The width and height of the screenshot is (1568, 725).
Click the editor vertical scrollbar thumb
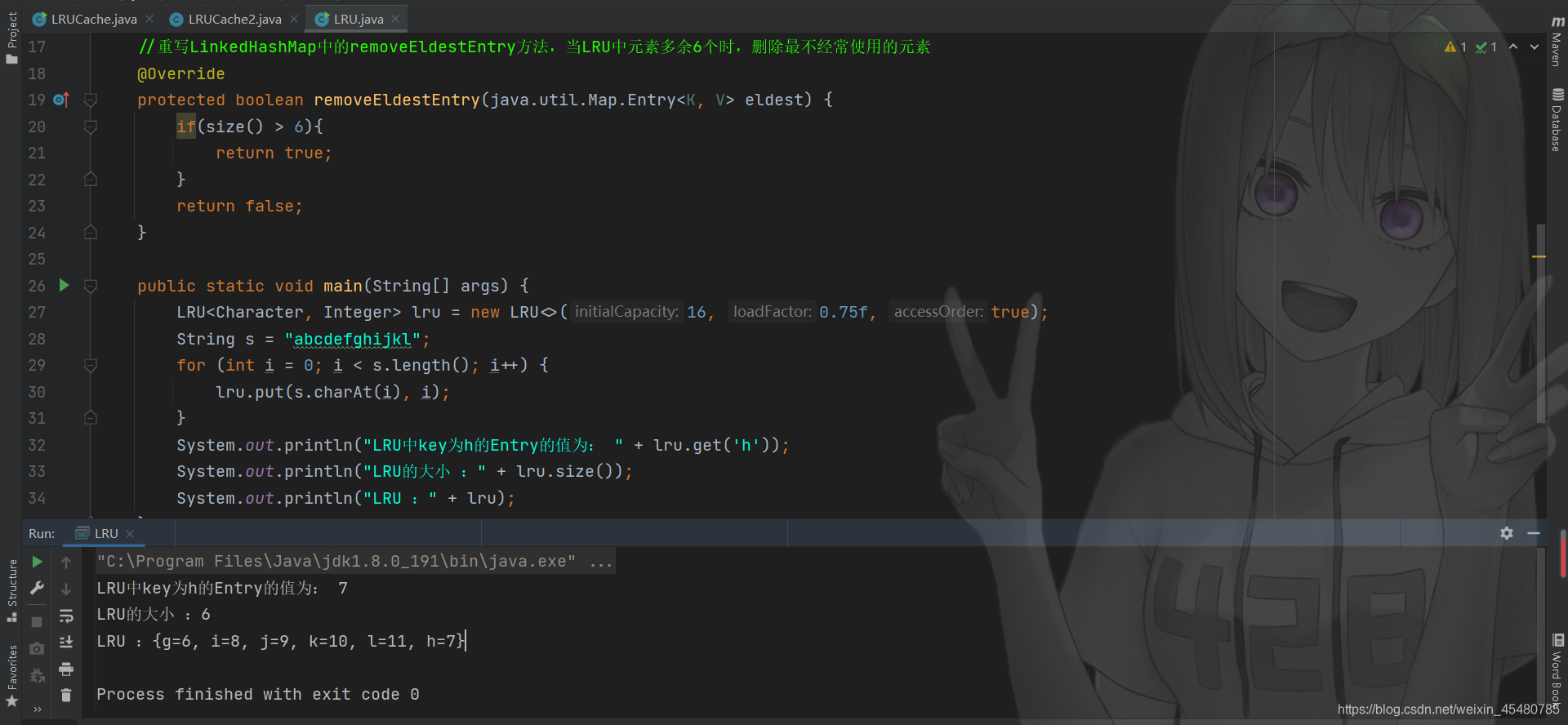coord(1541,322)
